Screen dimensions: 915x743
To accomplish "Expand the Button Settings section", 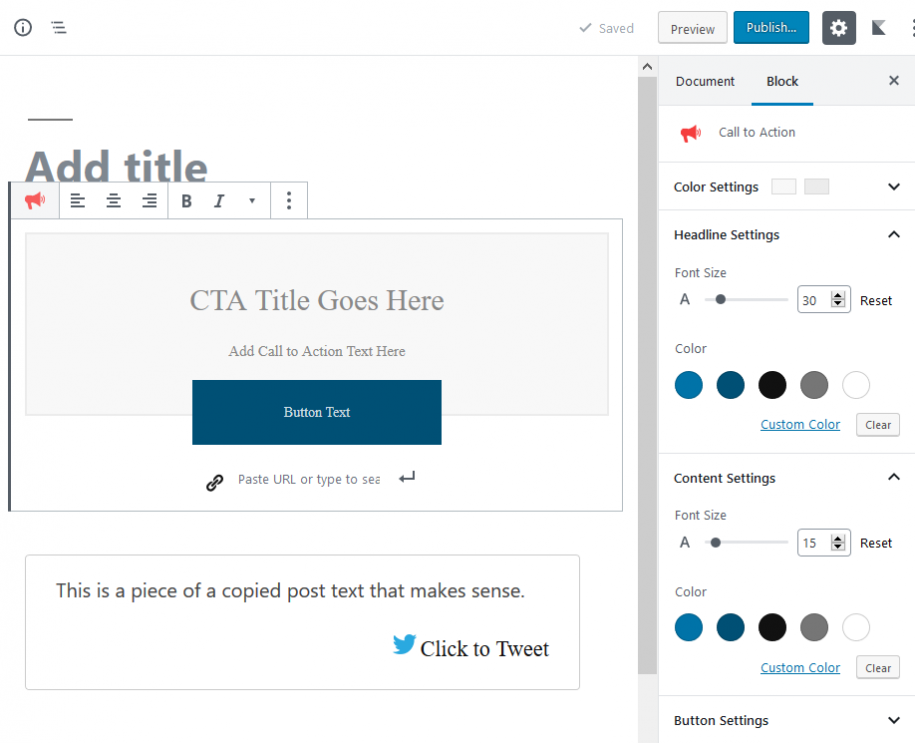I will pos(893,720).
